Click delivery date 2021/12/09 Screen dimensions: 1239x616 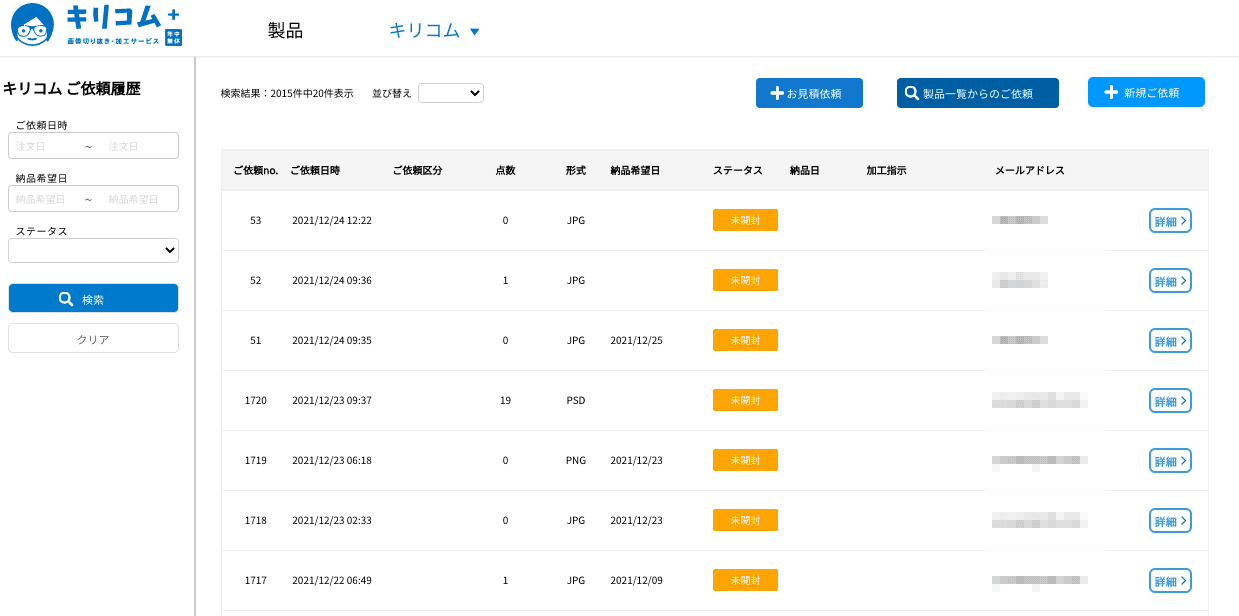pos(636,580)
